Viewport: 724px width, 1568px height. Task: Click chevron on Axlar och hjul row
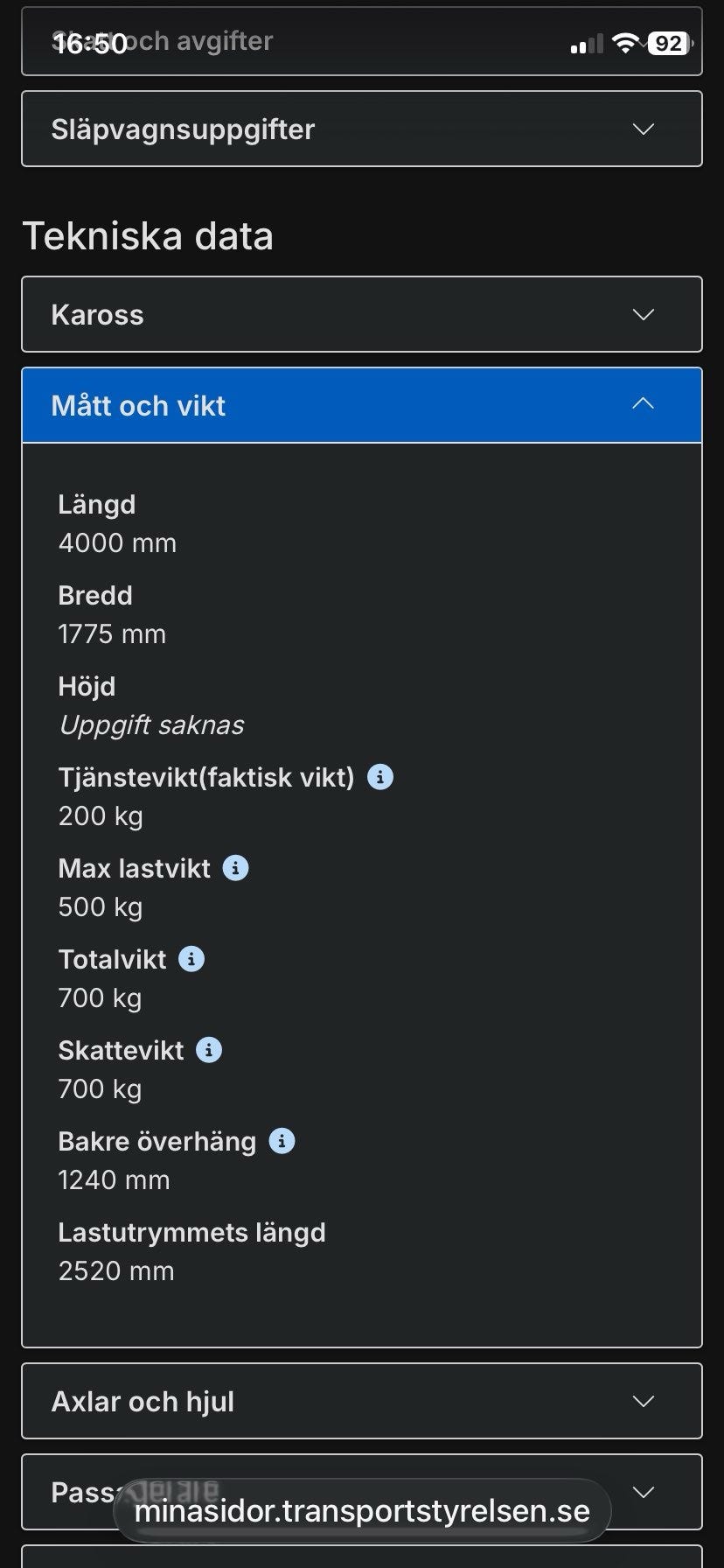pyautogui.click(x=644, y=1402)
